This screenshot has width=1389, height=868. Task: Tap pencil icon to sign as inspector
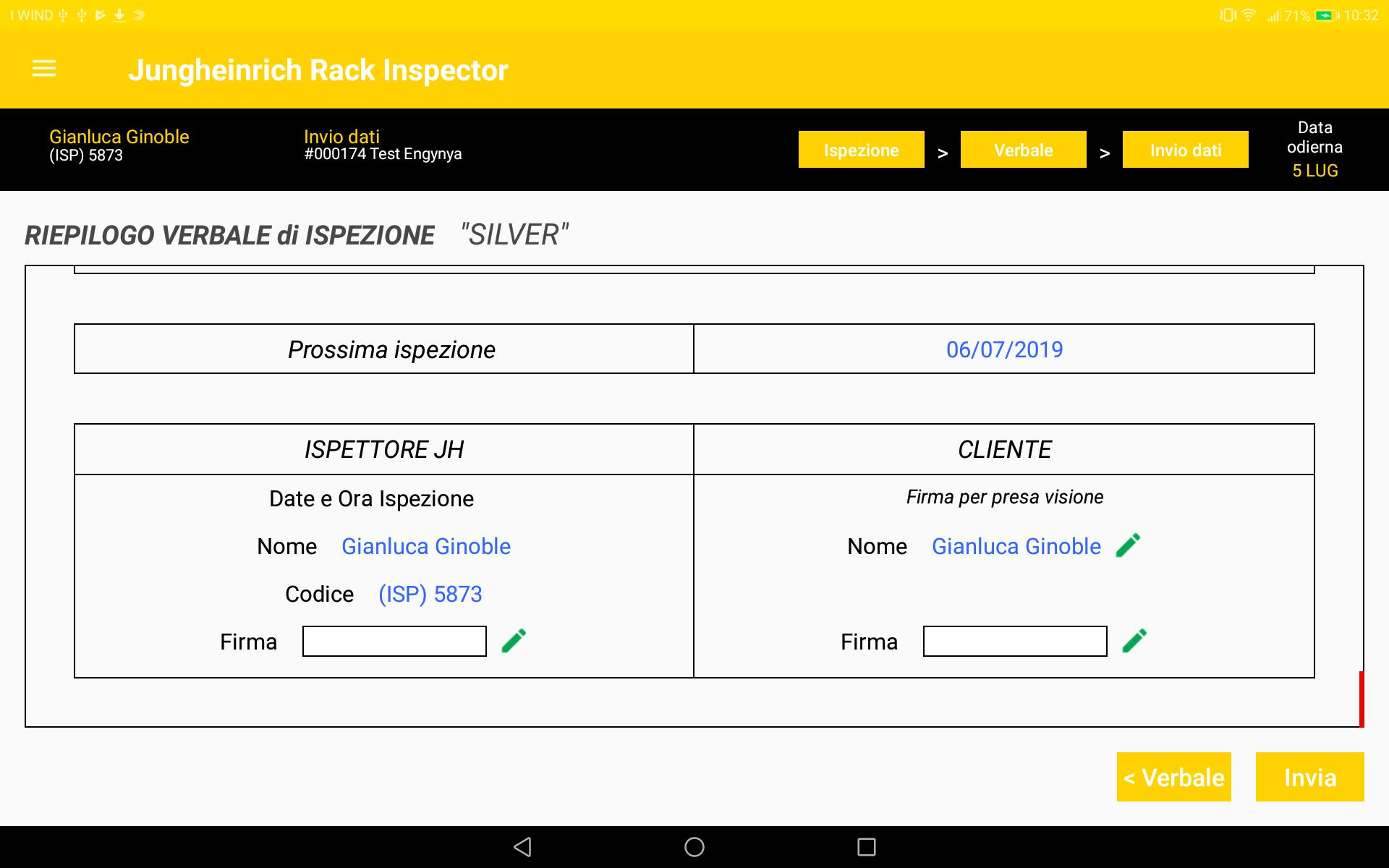click(x=514, y=641)
